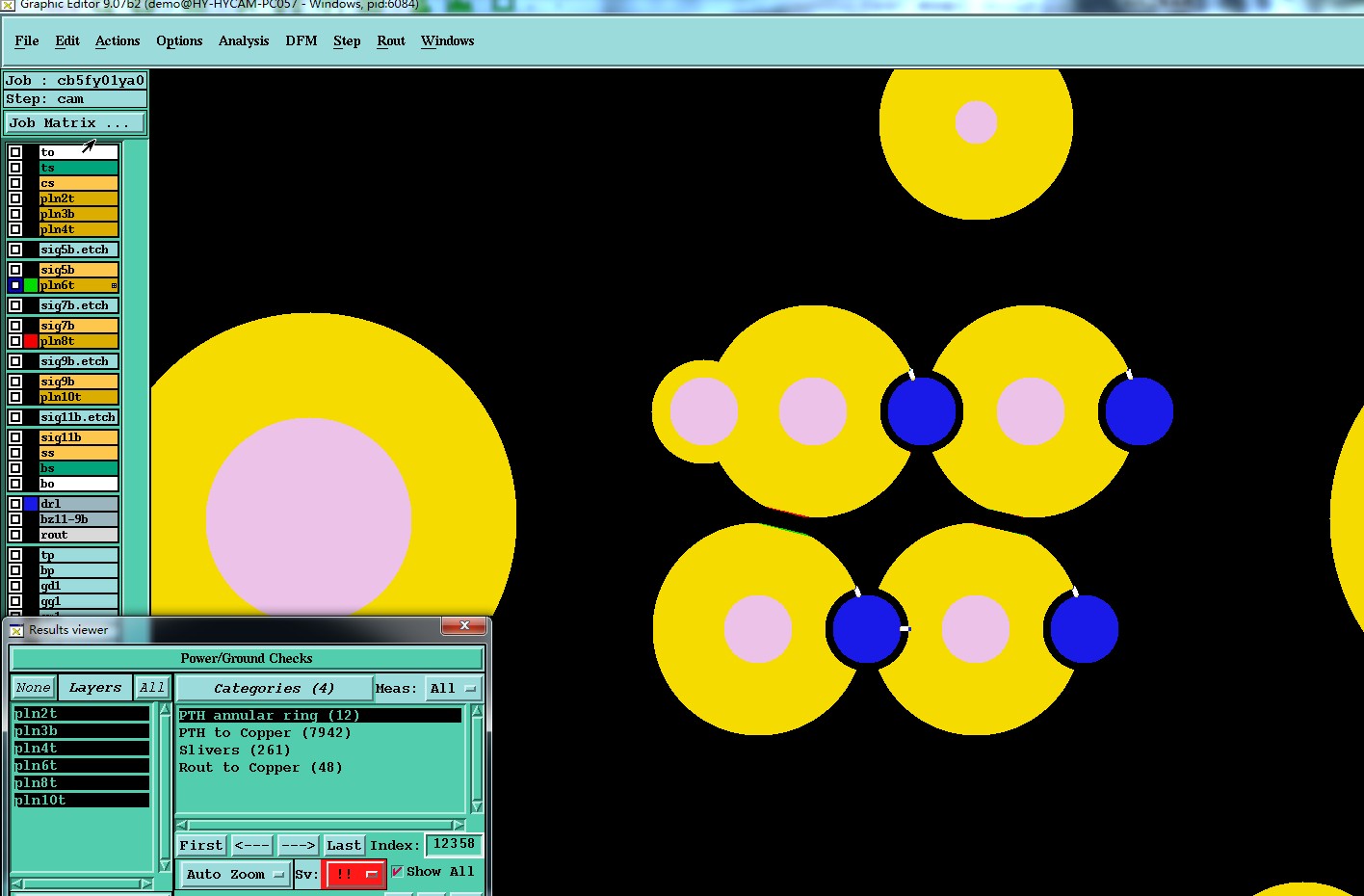Select the sig7b layer name
The width and height of the screenshot is (1364, 896).
pos(79,326)
